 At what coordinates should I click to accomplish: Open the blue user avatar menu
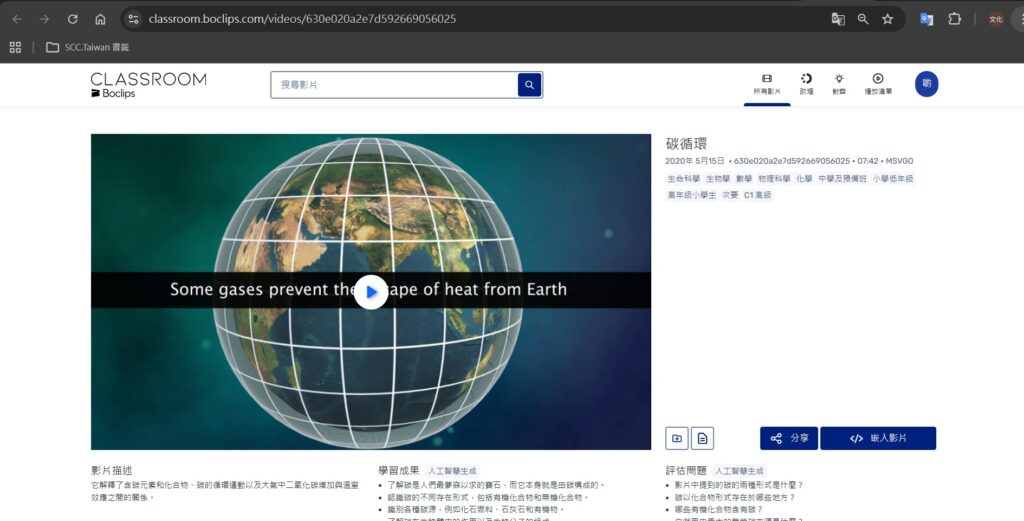coord(926,84)
